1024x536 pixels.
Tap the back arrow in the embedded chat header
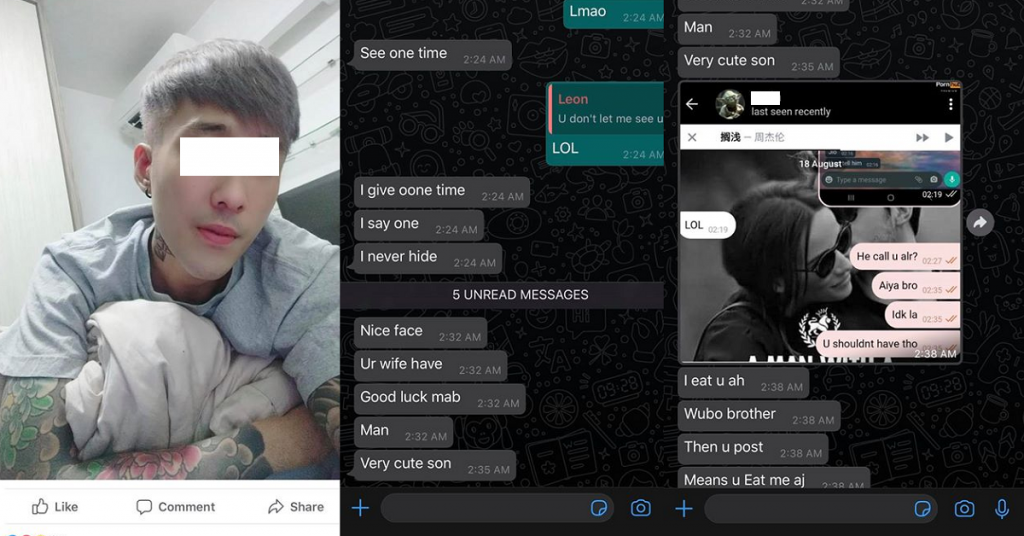[692, 104]
